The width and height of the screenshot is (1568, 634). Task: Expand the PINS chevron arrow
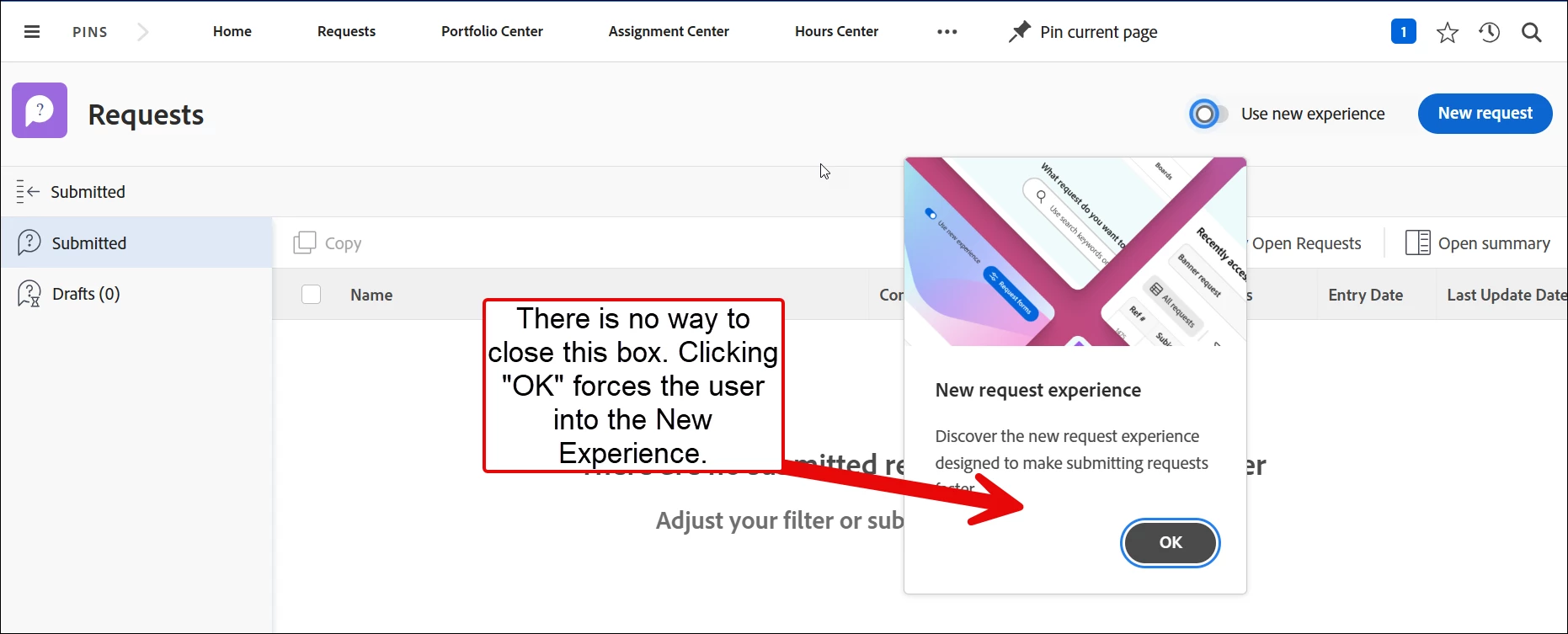coord(143,32)
